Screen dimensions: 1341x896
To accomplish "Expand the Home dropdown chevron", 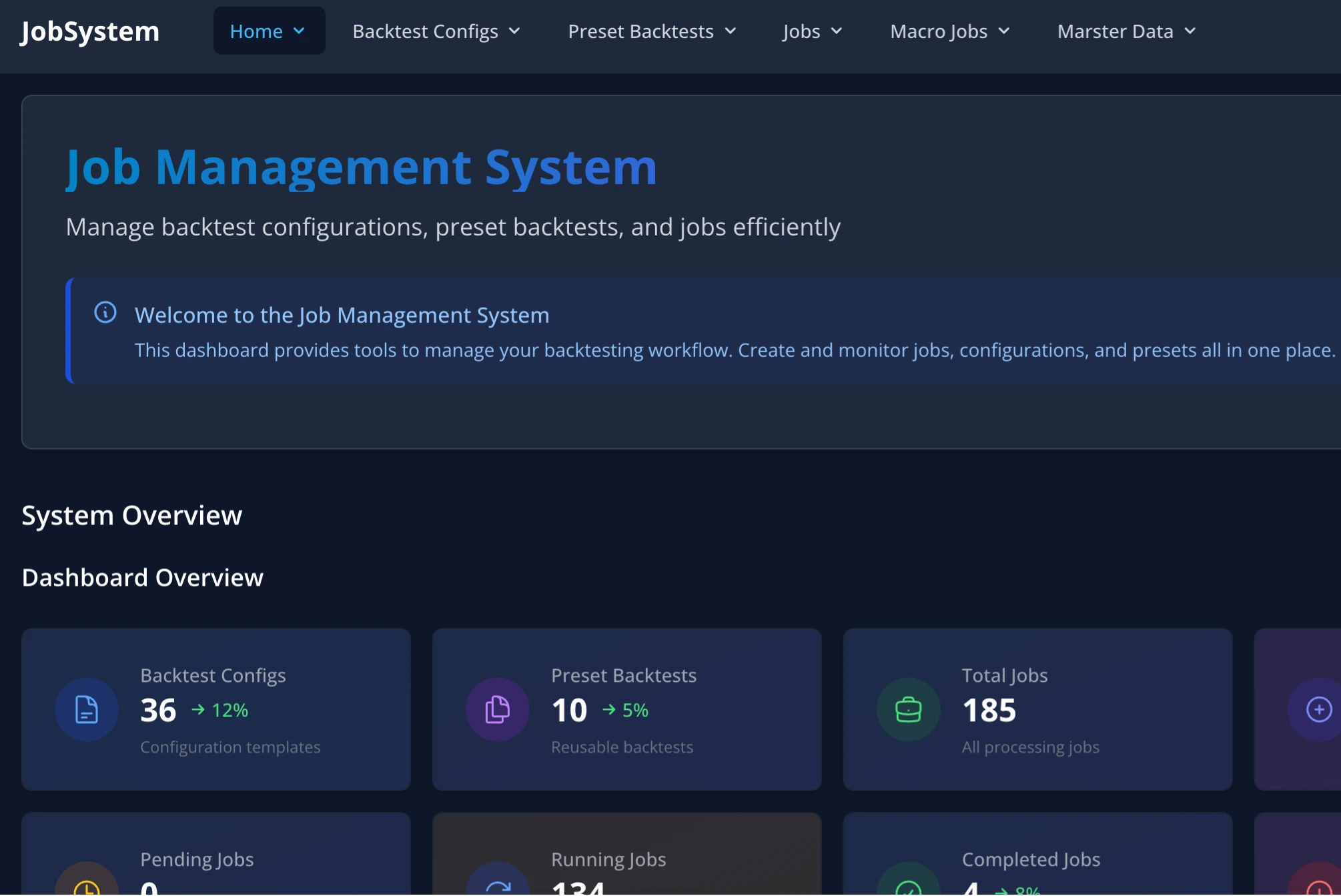I will click(300, 31).
